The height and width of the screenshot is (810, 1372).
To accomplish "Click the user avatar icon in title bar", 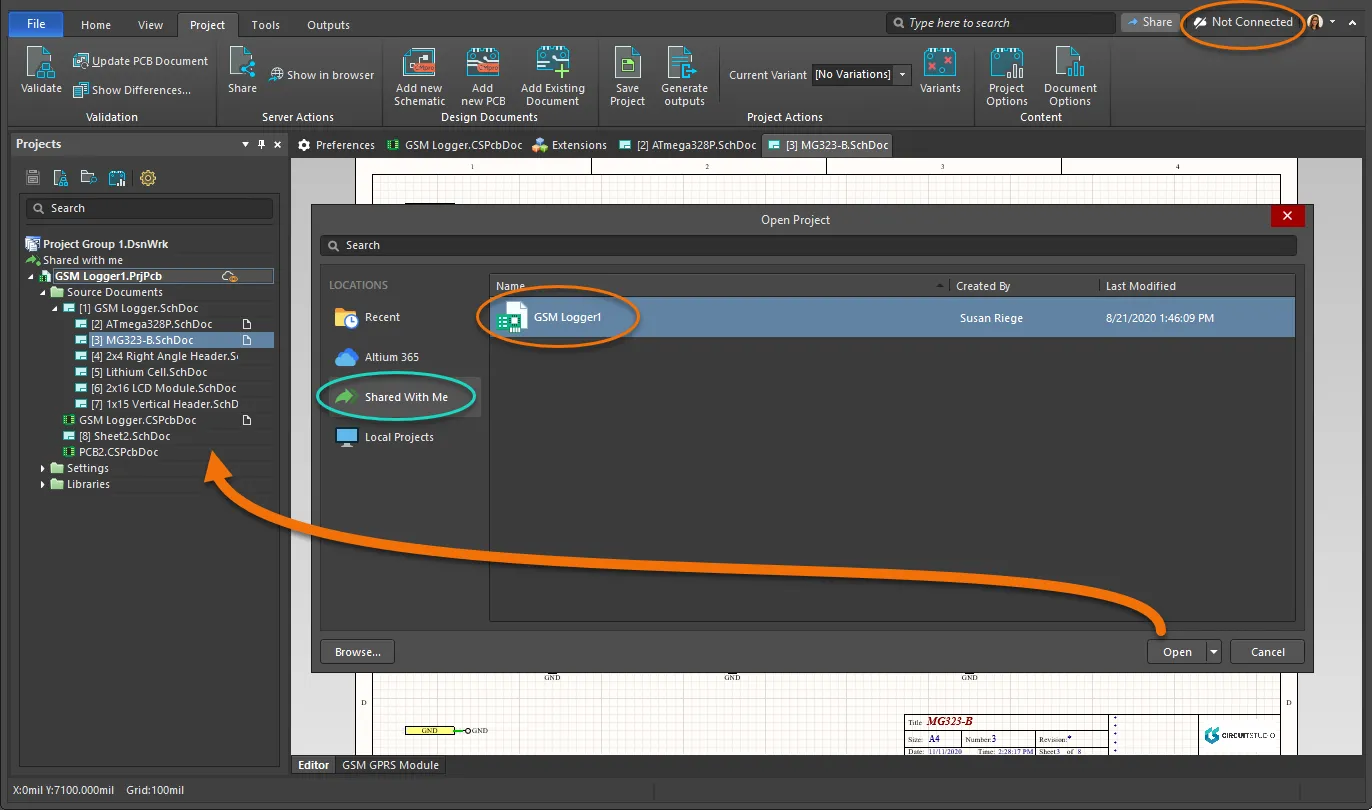I will tap(1315, 22).
